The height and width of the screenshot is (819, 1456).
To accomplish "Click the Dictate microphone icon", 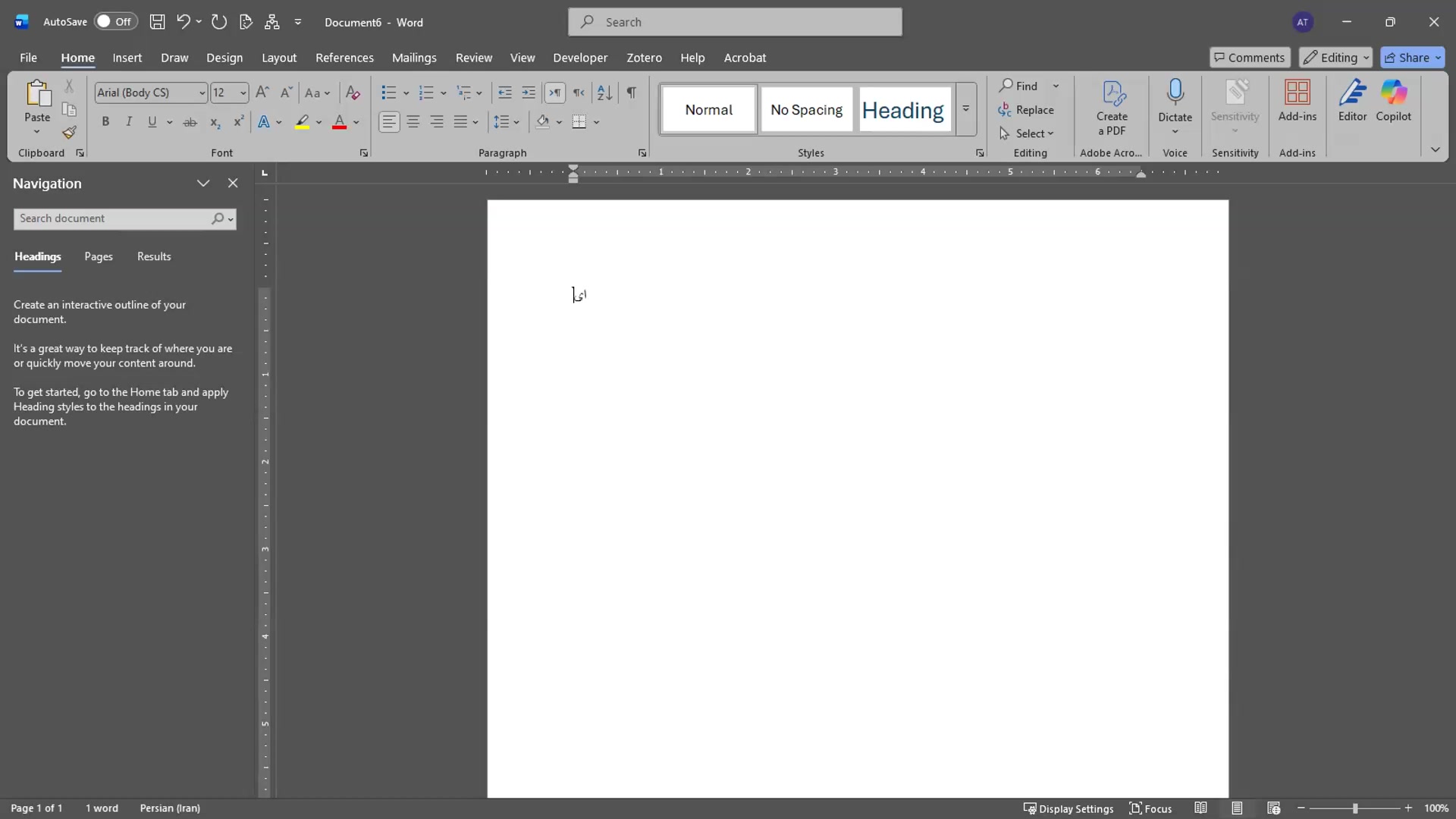I will pos(1175,93).
